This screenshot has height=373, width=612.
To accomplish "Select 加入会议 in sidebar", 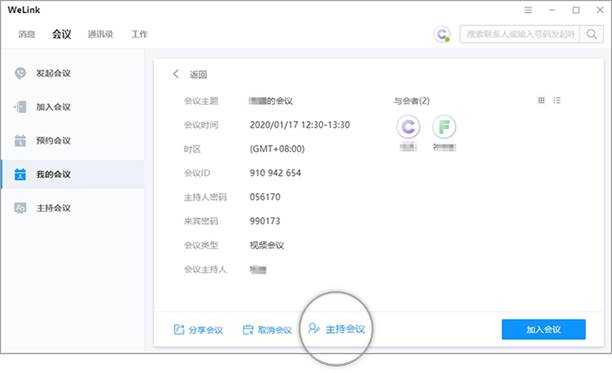I will tap(73, 107).
